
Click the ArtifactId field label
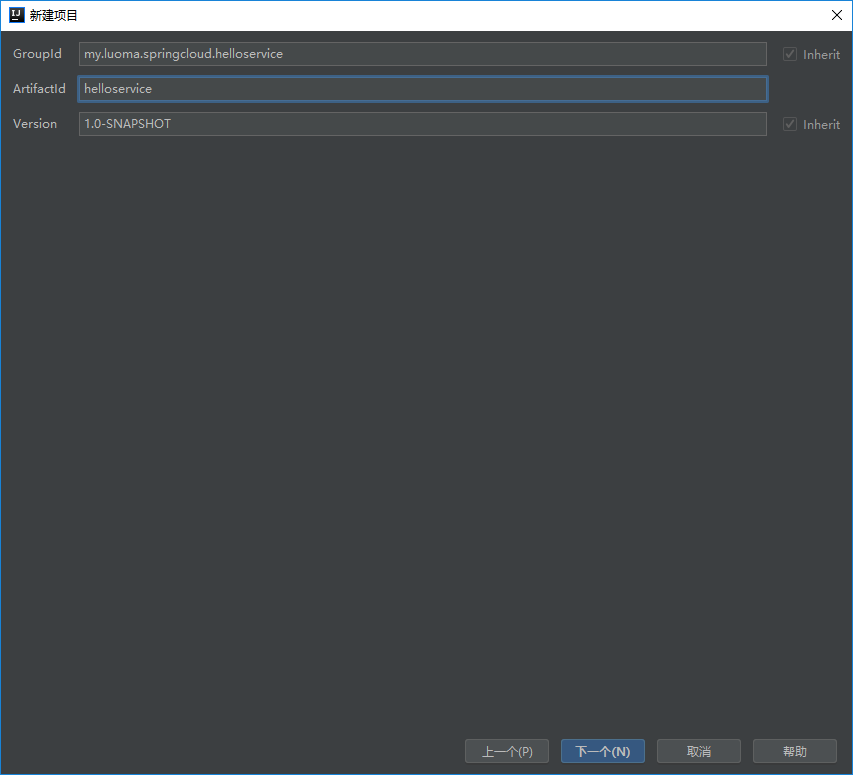click(39, 89)
